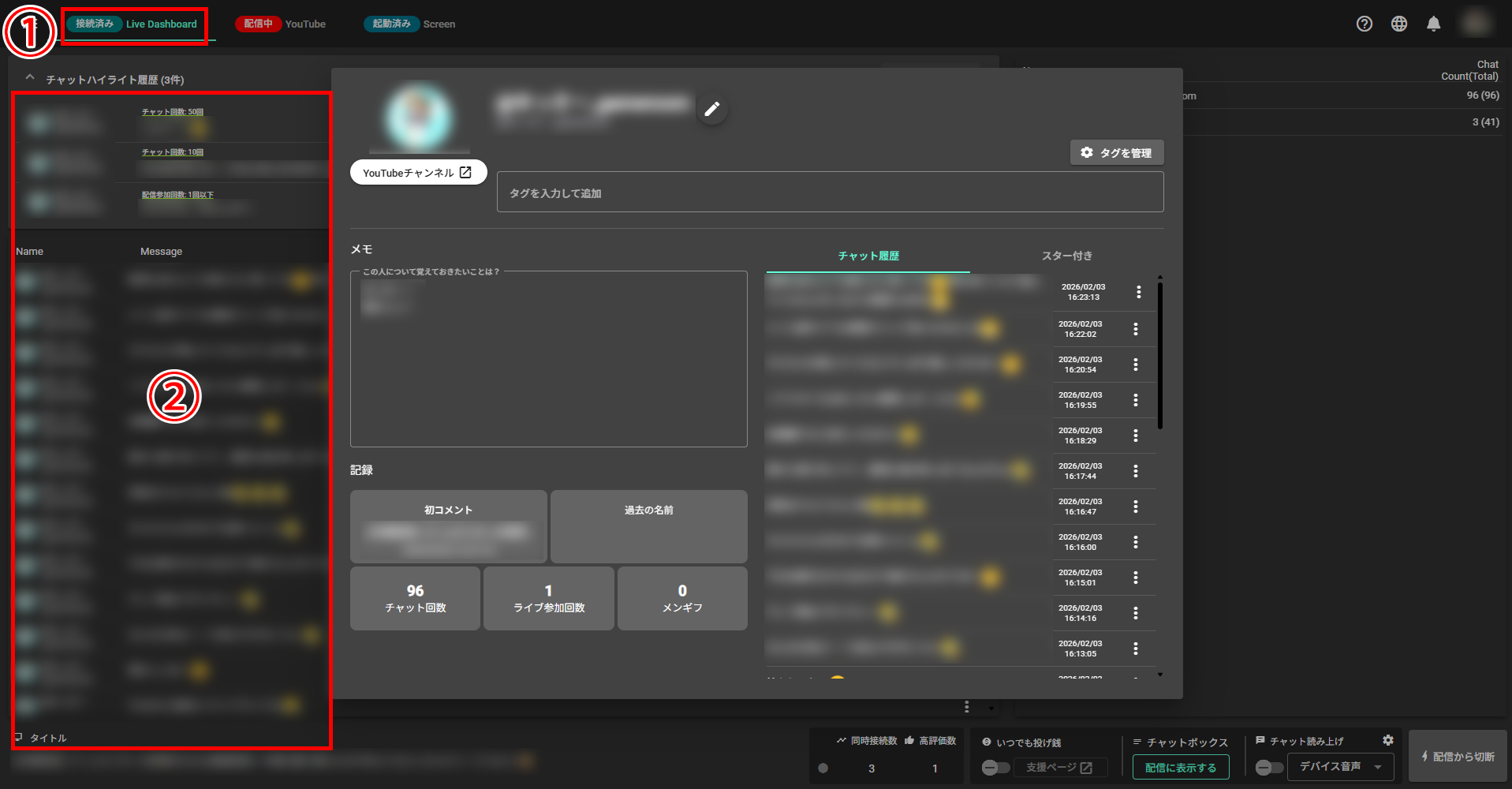Screen dimensions: 1512x789
Task: Click the 0 メンギフ stat card
Action: click(x=682, y=598)
